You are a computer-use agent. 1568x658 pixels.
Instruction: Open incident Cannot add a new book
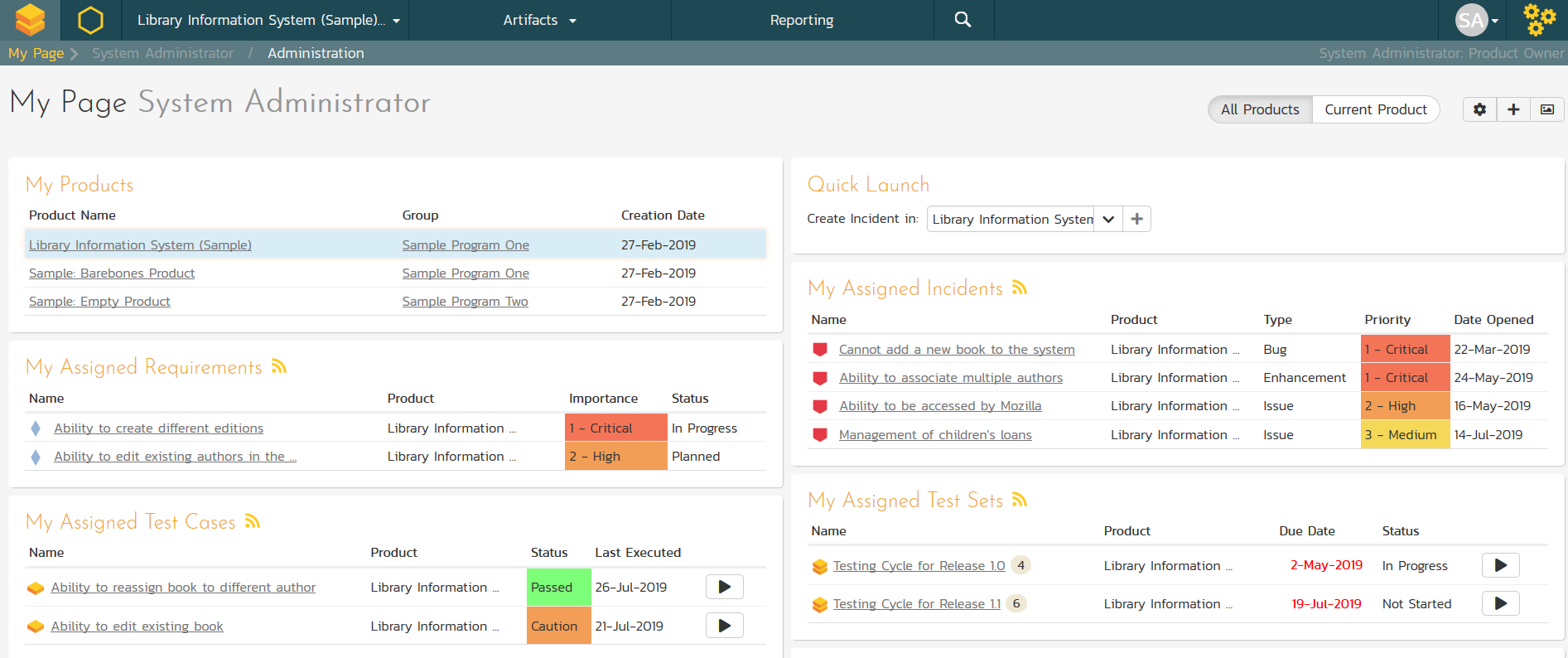coord(956,350)
